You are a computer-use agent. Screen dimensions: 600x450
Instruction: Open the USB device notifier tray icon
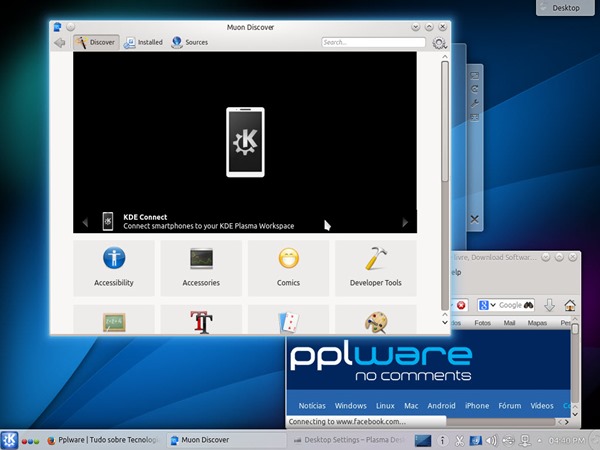point(509,440)
